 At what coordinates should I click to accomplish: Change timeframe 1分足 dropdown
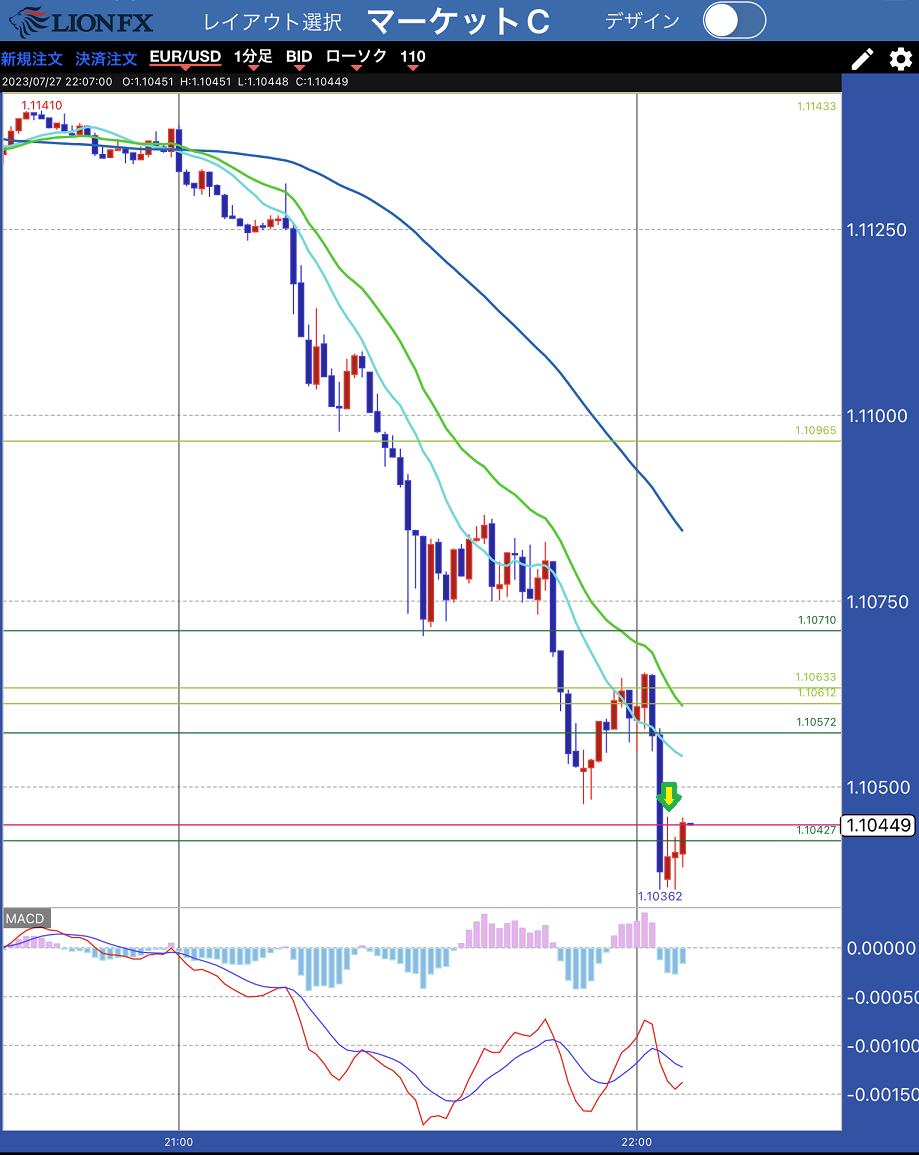pyautogui.click(x=253, y=58)
